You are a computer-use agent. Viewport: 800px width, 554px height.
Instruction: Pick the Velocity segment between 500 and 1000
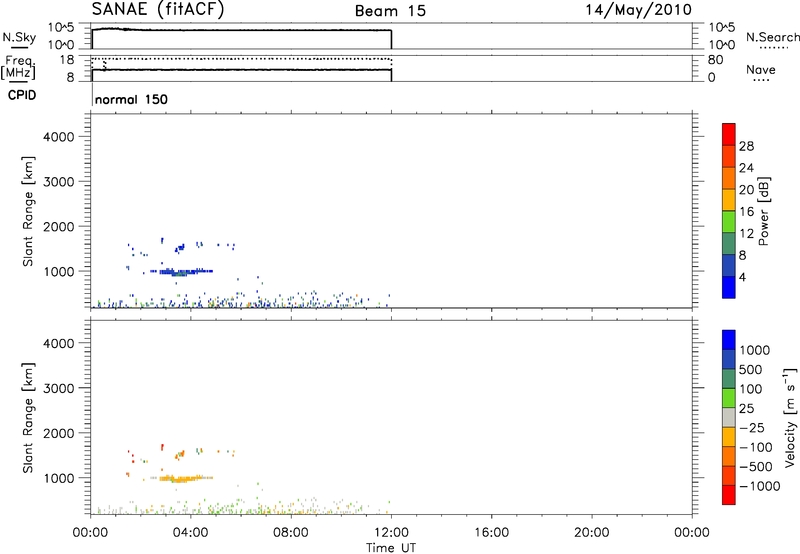pos(729,359)
